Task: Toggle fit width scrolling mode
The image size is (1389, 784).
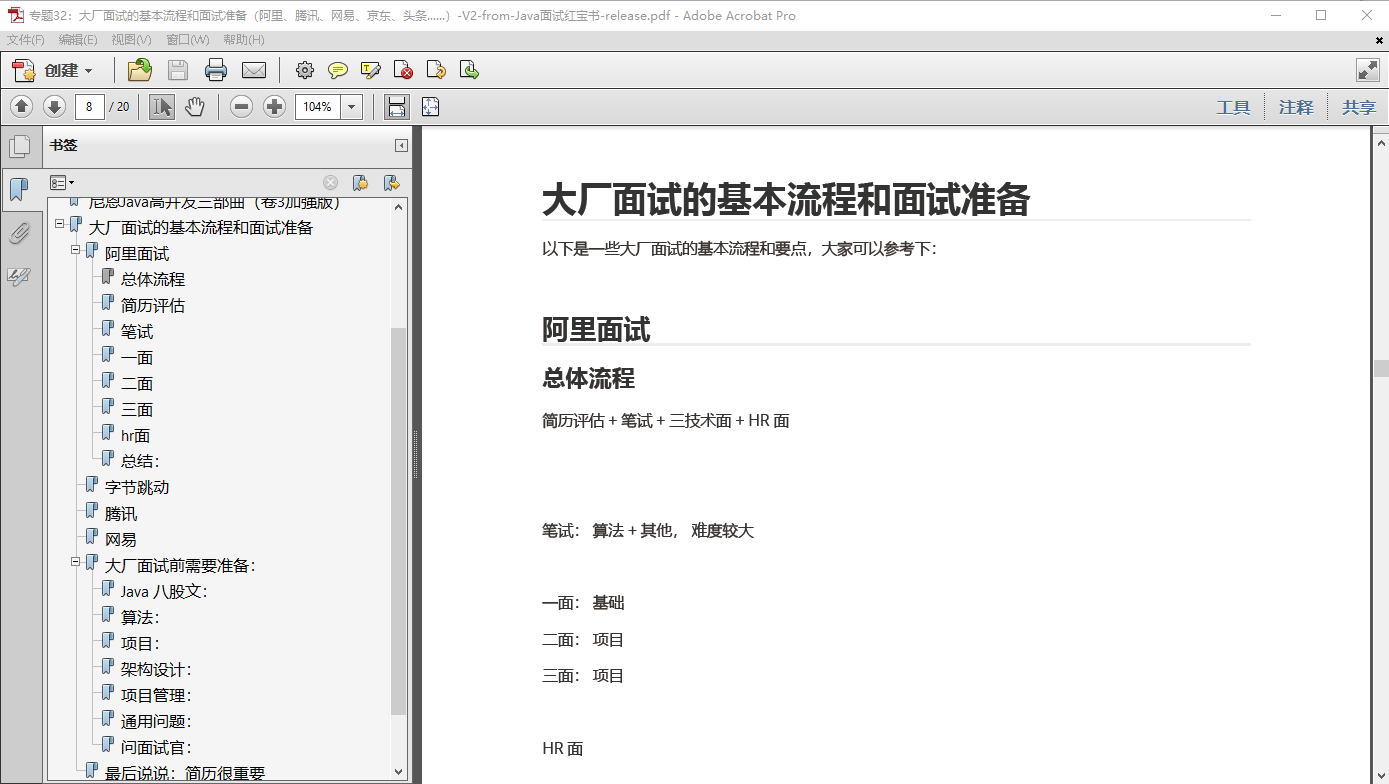Action: pos(396,106)
